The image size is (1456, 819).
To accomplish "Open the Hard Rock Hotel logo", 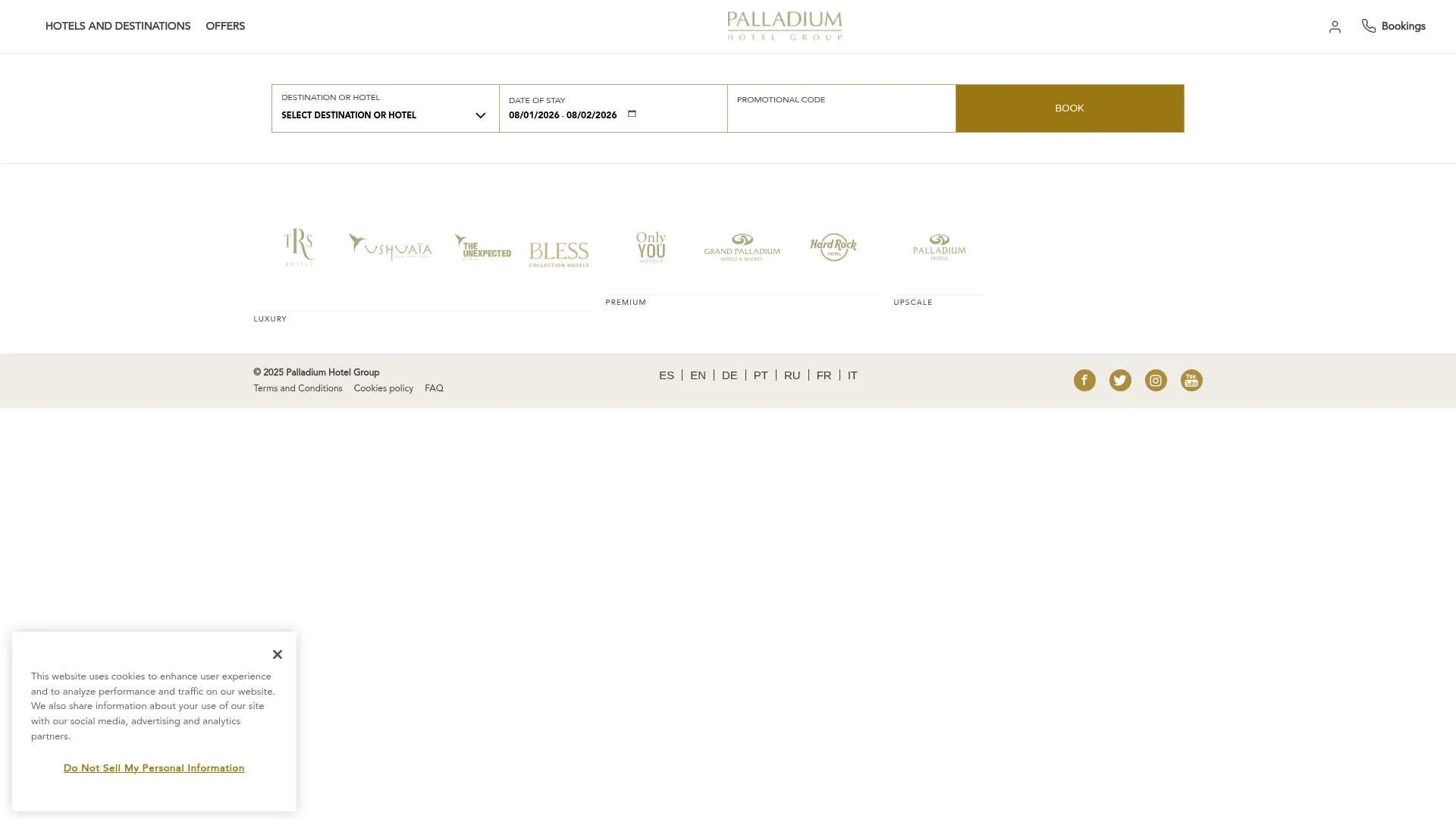I will (833, 247).
